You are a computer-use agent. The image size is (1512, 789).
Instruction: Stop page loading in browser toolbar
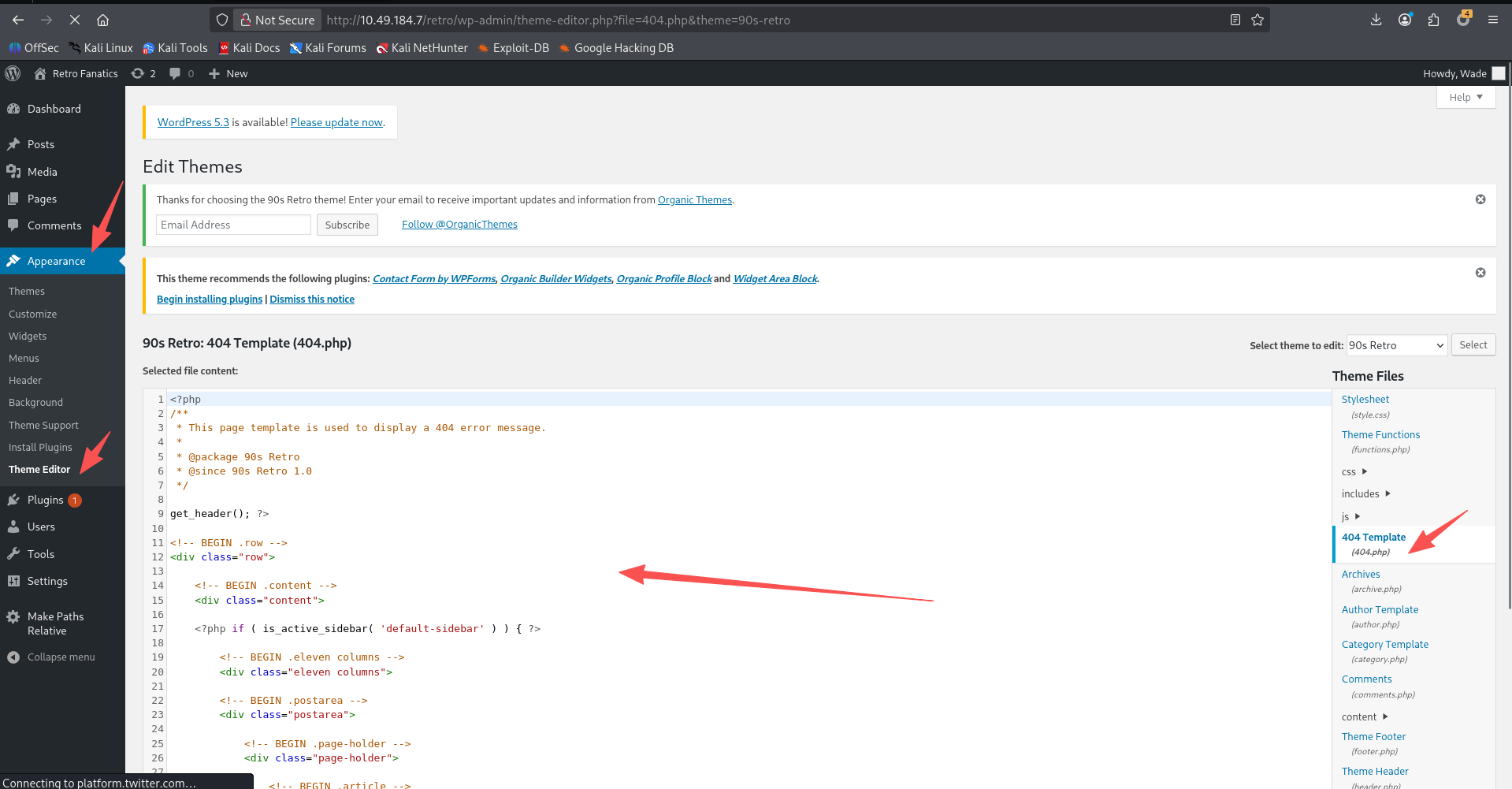point(75,20)
